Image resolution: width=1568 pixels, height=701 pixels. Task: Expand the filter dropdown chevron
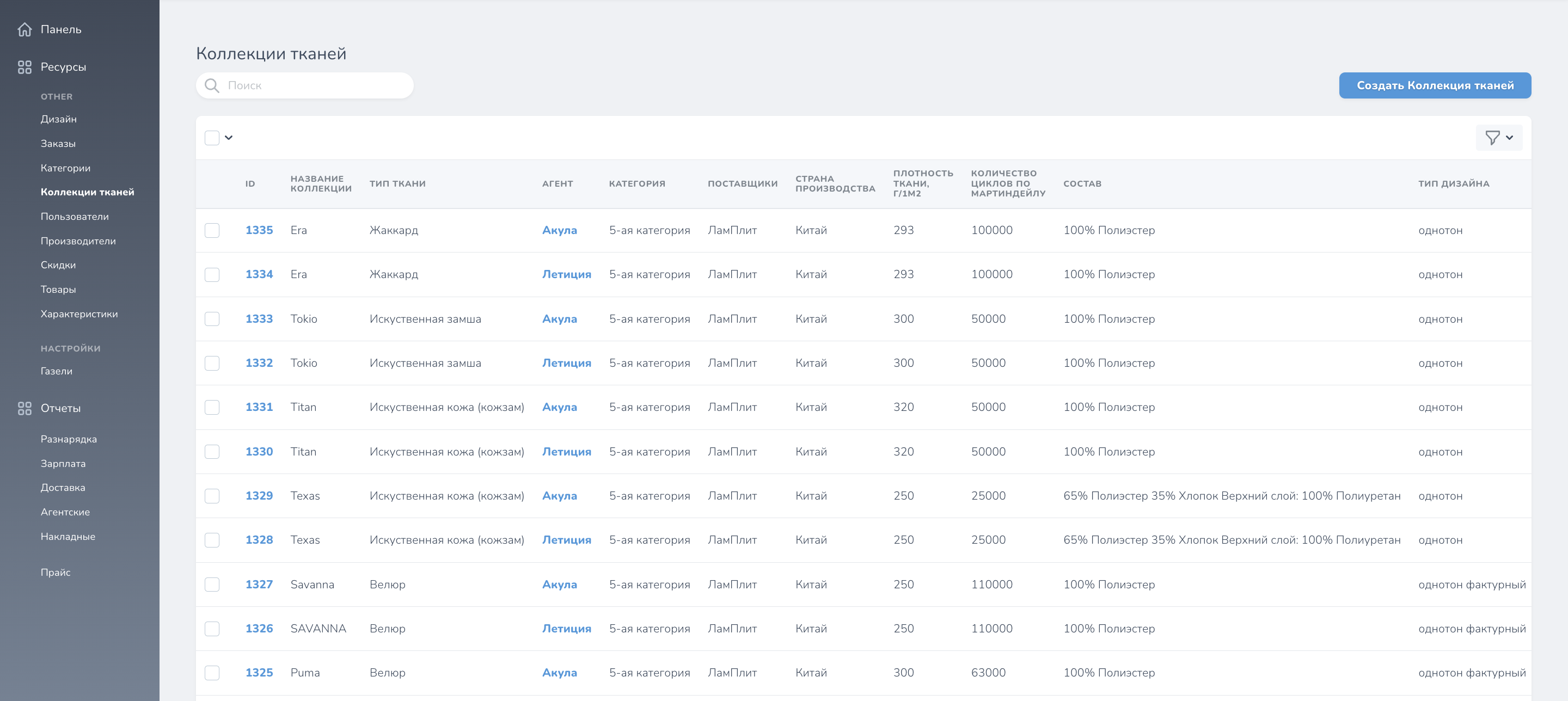[x=1510, y=138]
